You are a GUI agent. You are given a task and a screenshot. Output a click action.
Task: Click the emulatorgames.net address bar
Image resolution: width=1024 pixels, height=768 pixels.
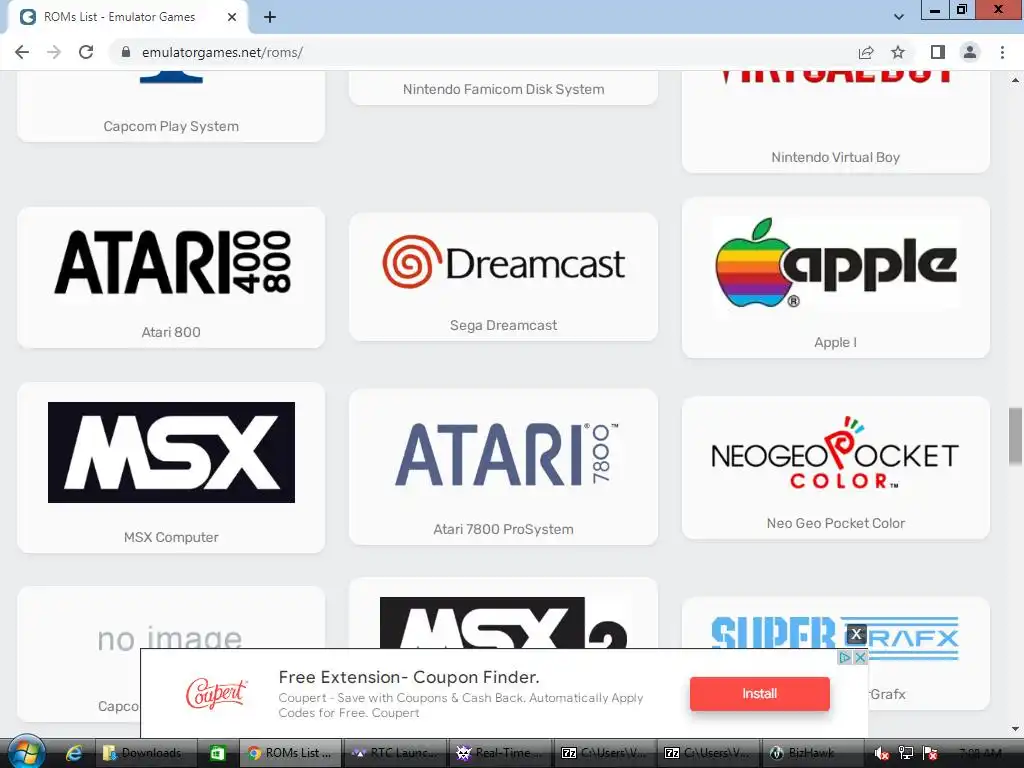(x=483, y=52)
